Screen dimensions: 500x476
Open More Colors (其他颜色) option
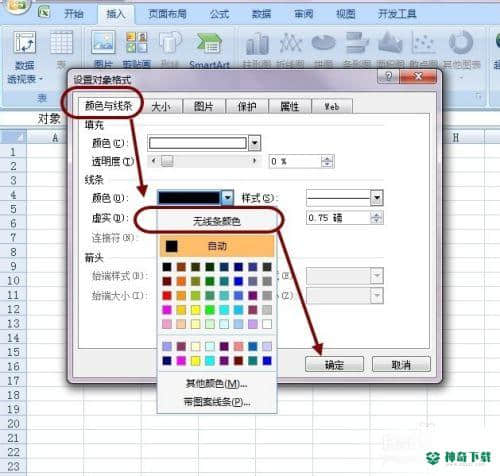217,384
